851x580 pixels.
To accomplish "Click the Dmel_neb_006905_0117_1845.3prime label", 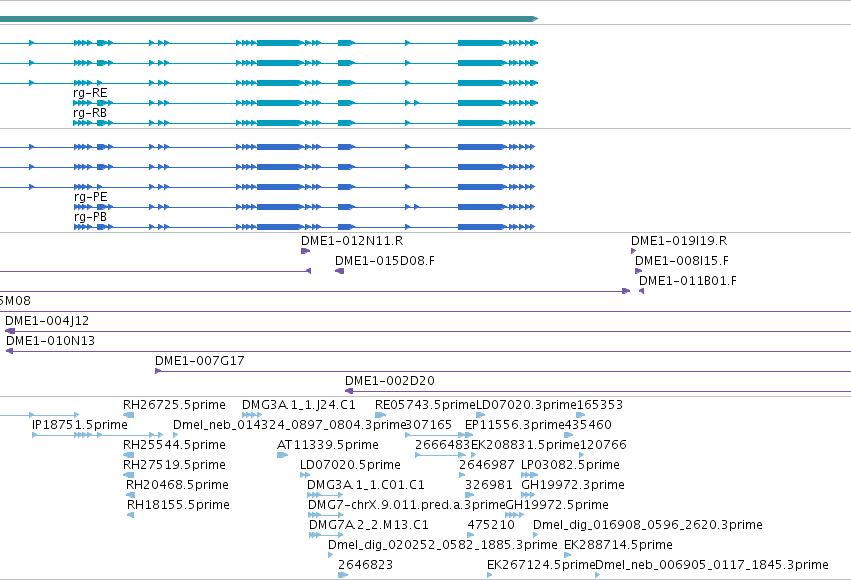I will tap(712, 565).
